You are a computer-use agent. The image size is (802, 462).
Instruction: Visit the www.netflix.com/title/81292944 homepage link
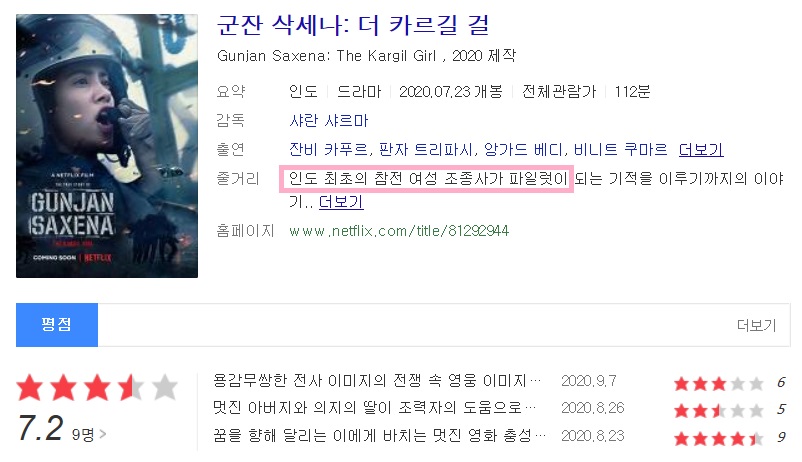(x=399, y=231)
